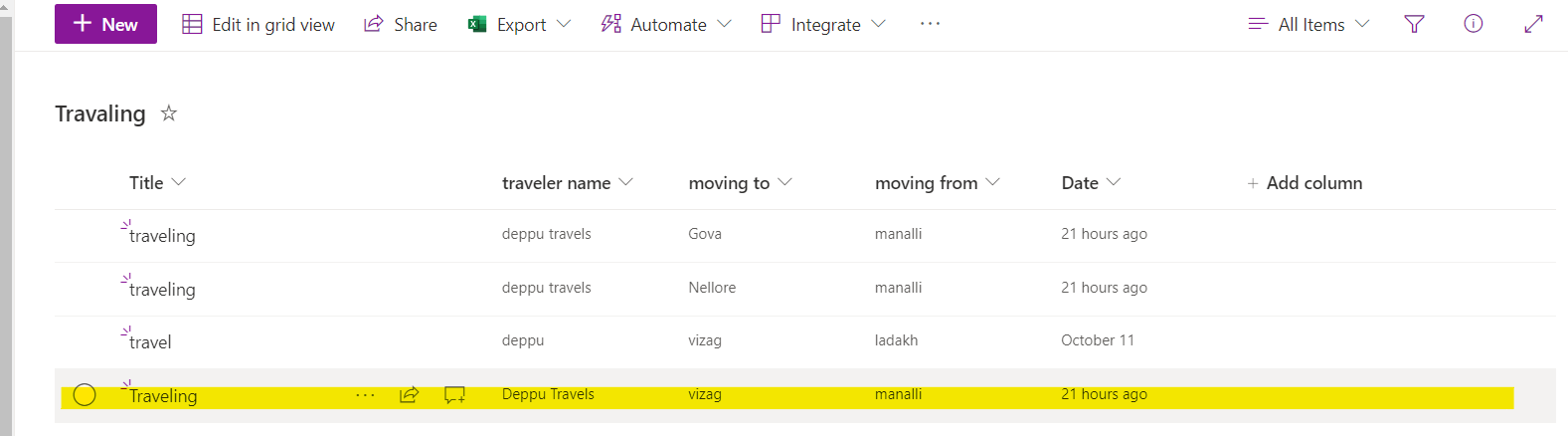The height and width of the screenshot is (436, 1568).
Task: Click the filter funnel icon
Action: 1414,24
